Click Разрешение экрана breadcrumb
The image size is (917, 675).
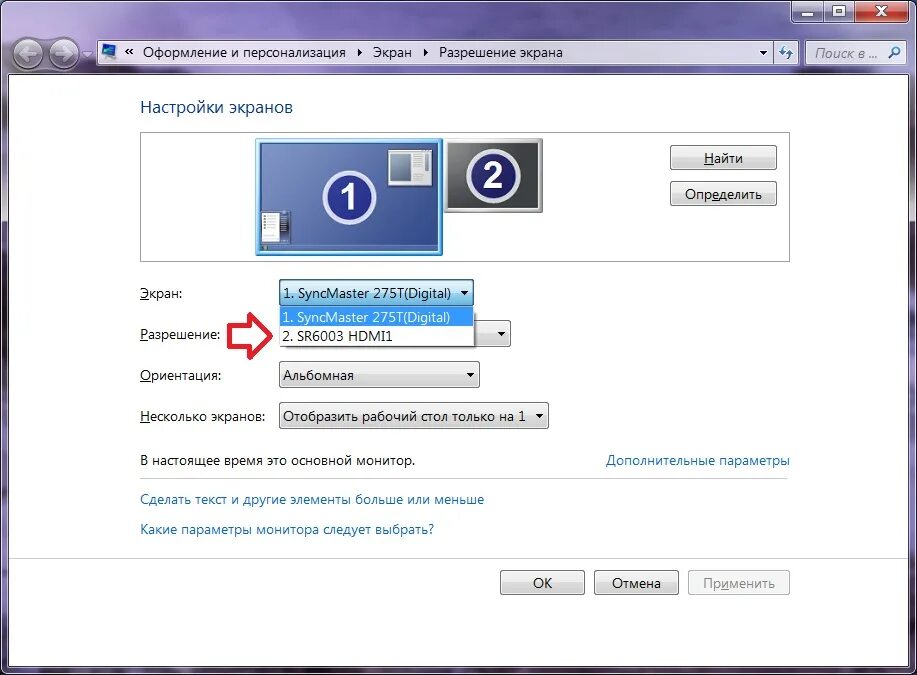click(501, 53)
